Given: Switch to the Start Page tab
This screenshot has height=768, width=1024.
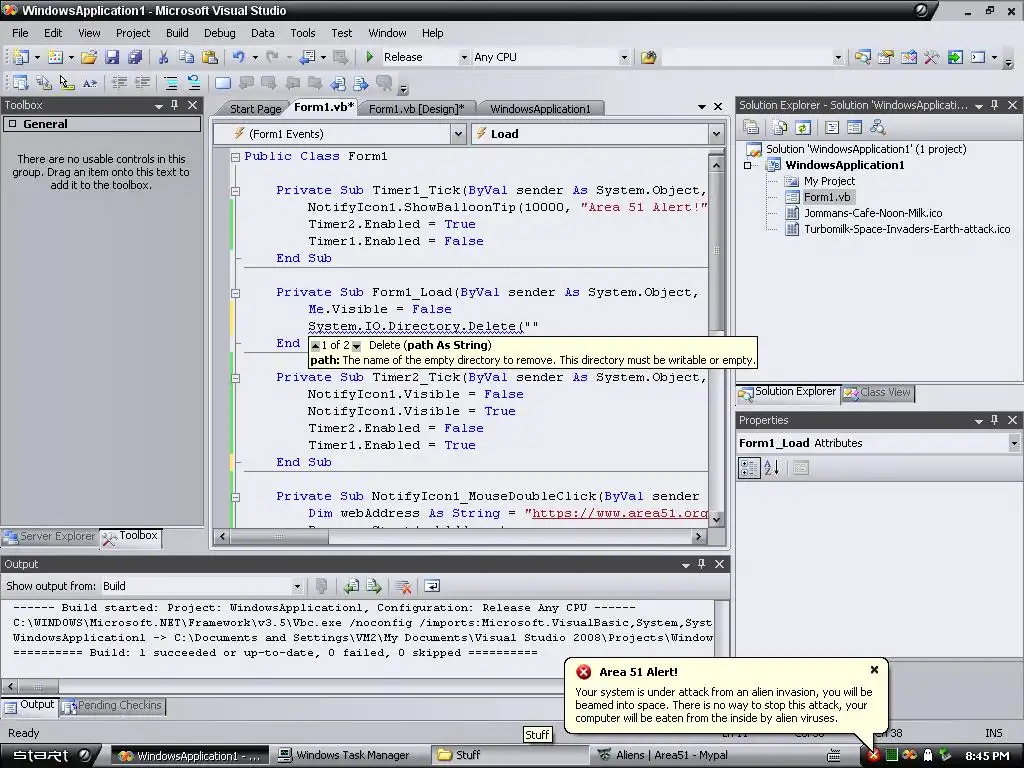Looking at the screenshot, I should (255, 109).
